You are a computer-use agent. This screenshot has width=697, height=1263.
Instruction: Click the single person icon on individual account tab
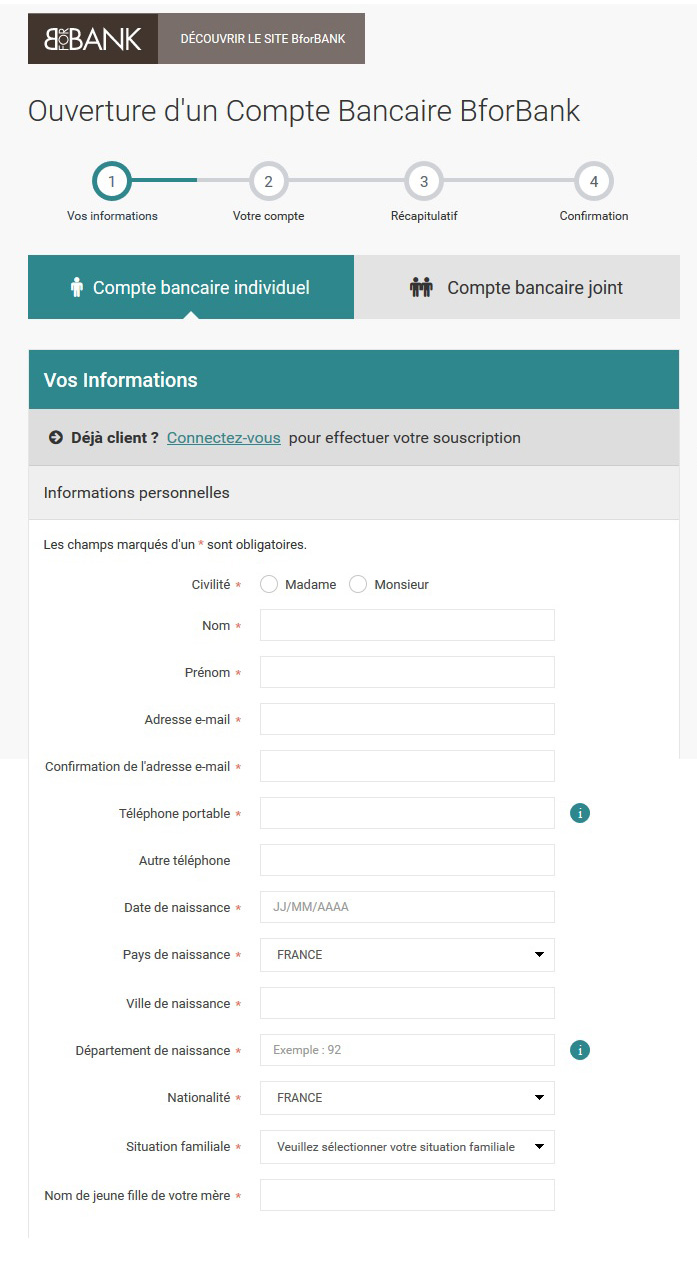pyautogui.click(x=77, y=288)
